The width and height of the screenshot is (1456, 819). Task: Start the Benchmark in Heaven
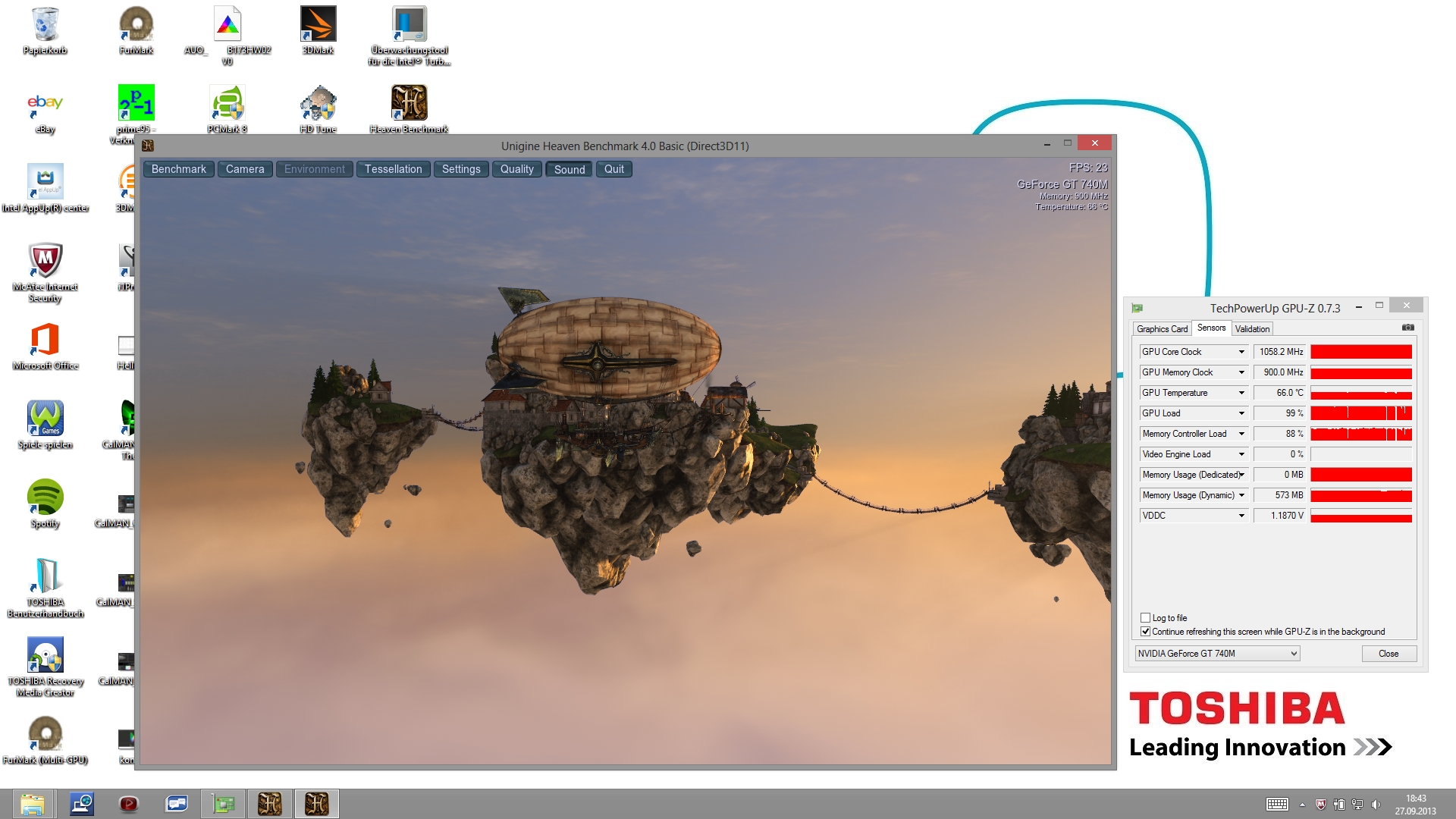[179, 169]
